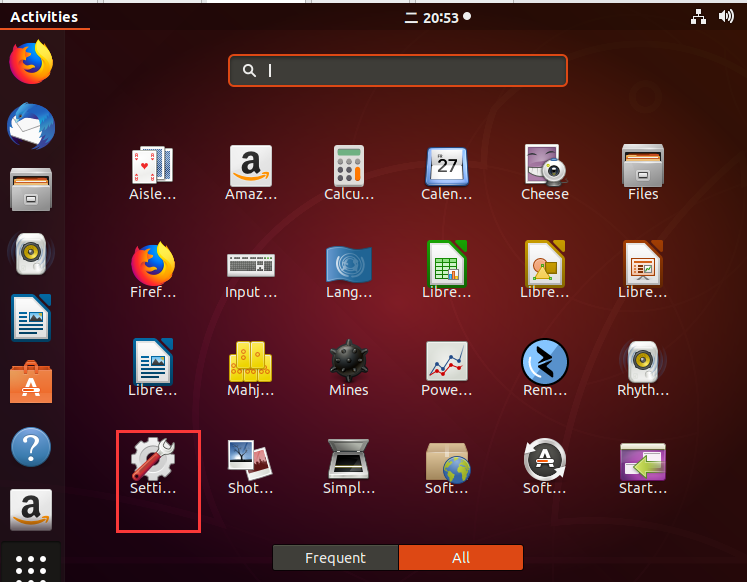This screenshot has width=747, height=582.
Task: Open the Help question-mark icon in the dock
Action: click(x=31, y=447)
